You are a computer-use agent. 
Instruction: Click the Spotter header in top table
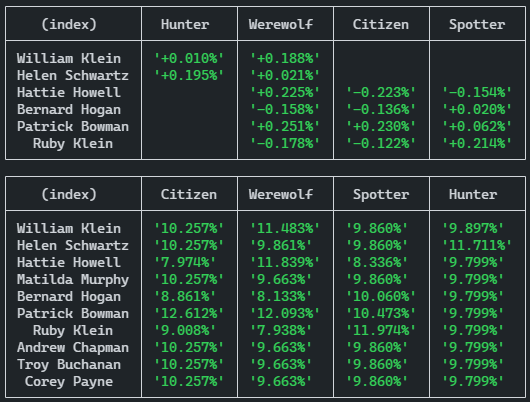(477, 24)
